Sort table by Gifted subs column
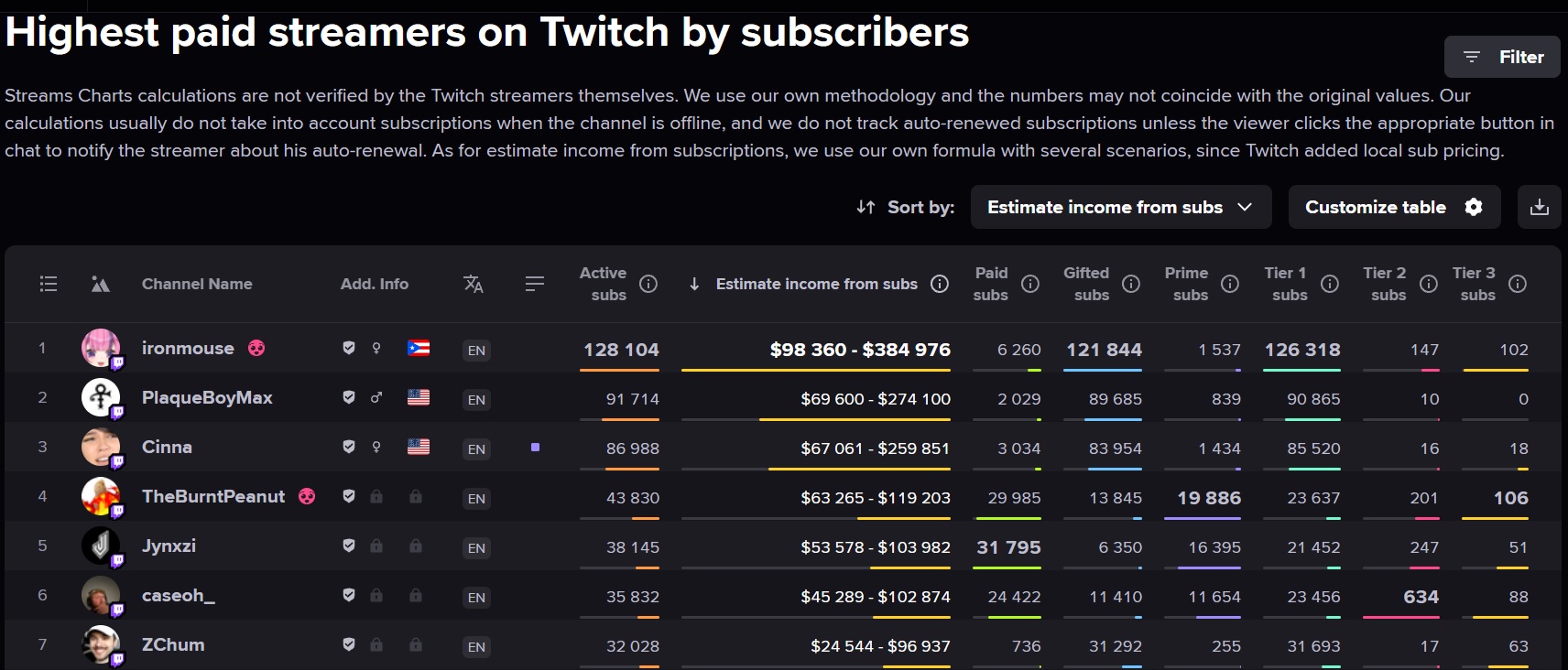 tap(1086, 284)
